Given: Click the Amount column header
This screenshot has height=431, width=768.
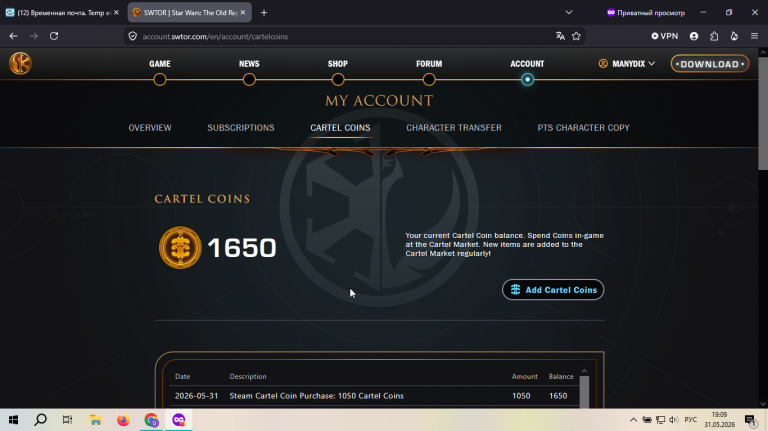Looking at the screenshot, I should (525, 377).
